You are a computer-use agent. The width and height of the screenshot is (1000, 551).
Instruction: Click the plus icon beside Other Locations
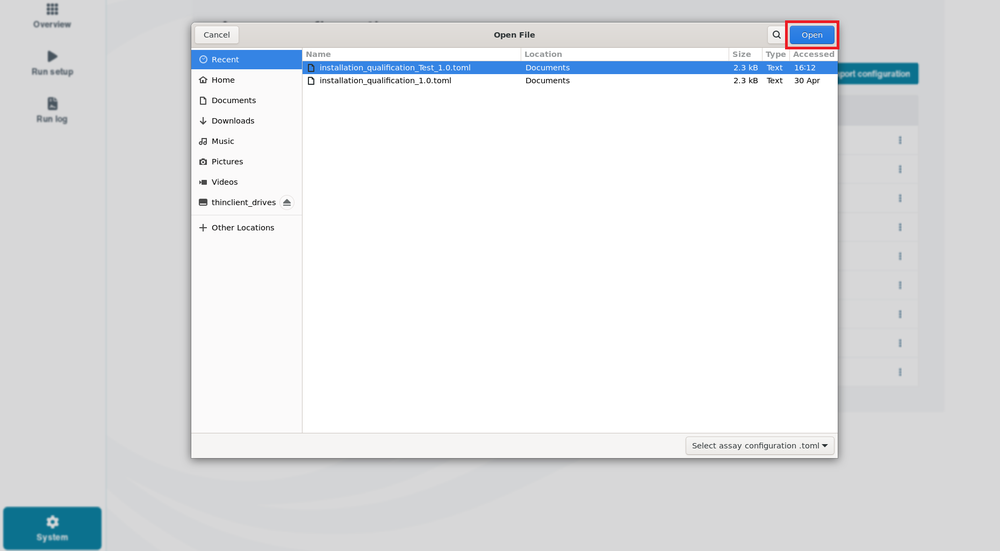click(x=203, y=228)
